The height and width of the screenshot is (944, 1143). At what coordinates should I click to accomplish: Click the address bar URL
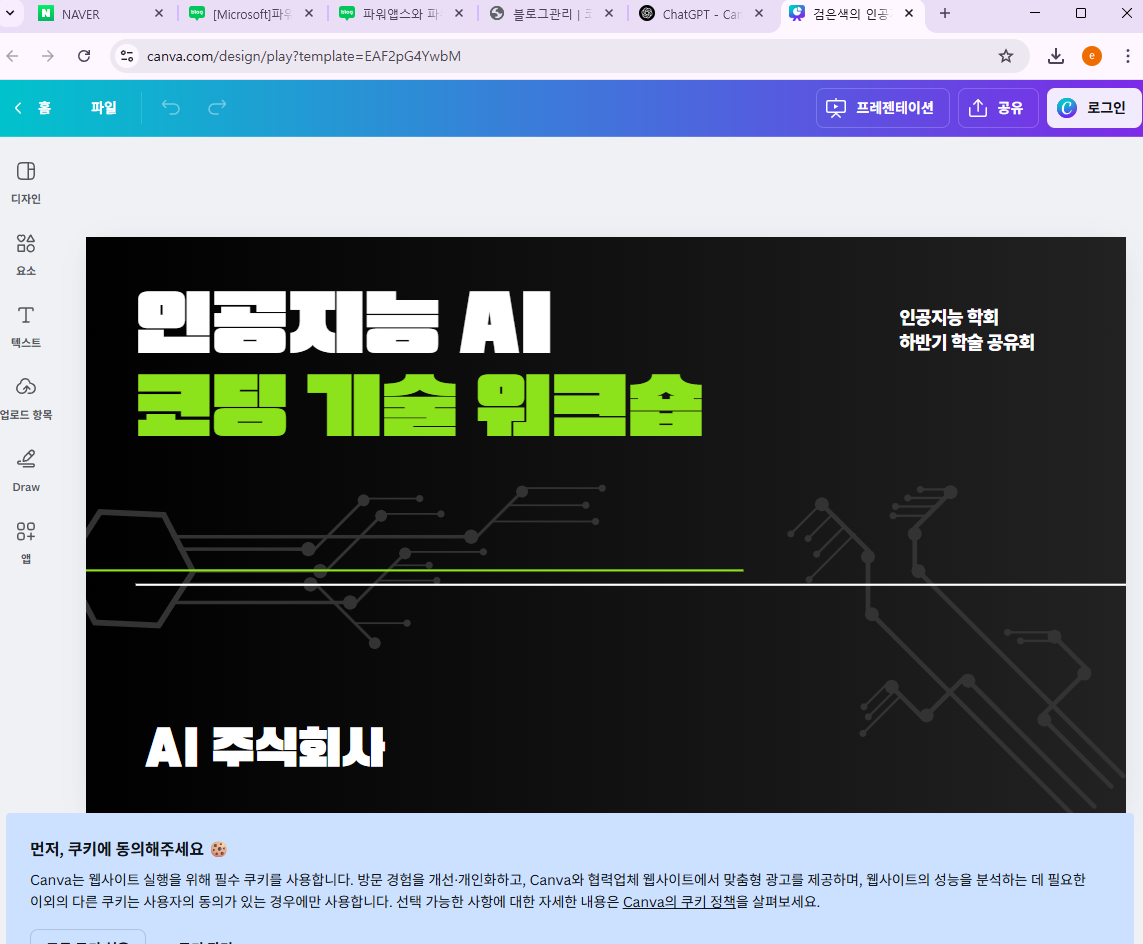point(303,56)
